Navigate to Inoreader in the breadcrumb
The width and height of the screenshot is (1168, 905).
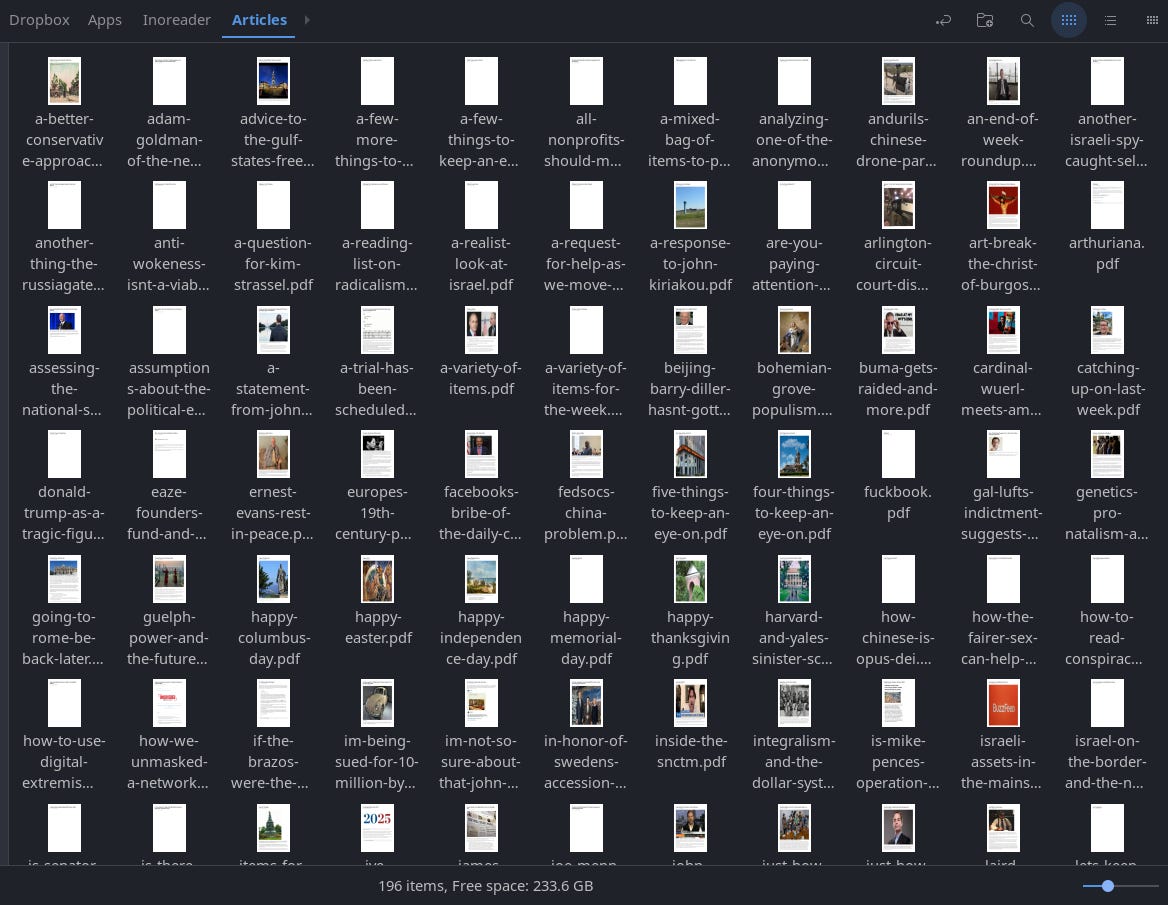tap(177, 19)
